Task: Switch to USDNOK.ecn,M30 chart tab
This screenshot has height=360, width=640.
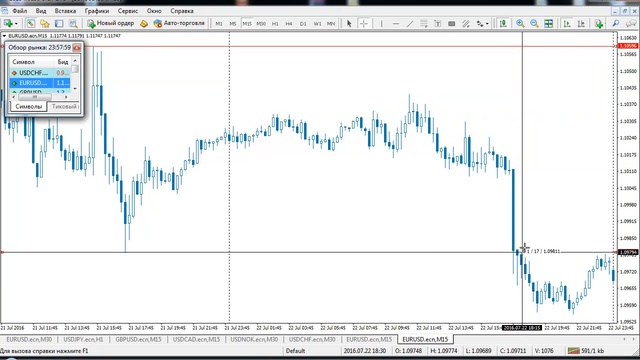Action: [254, 339]
